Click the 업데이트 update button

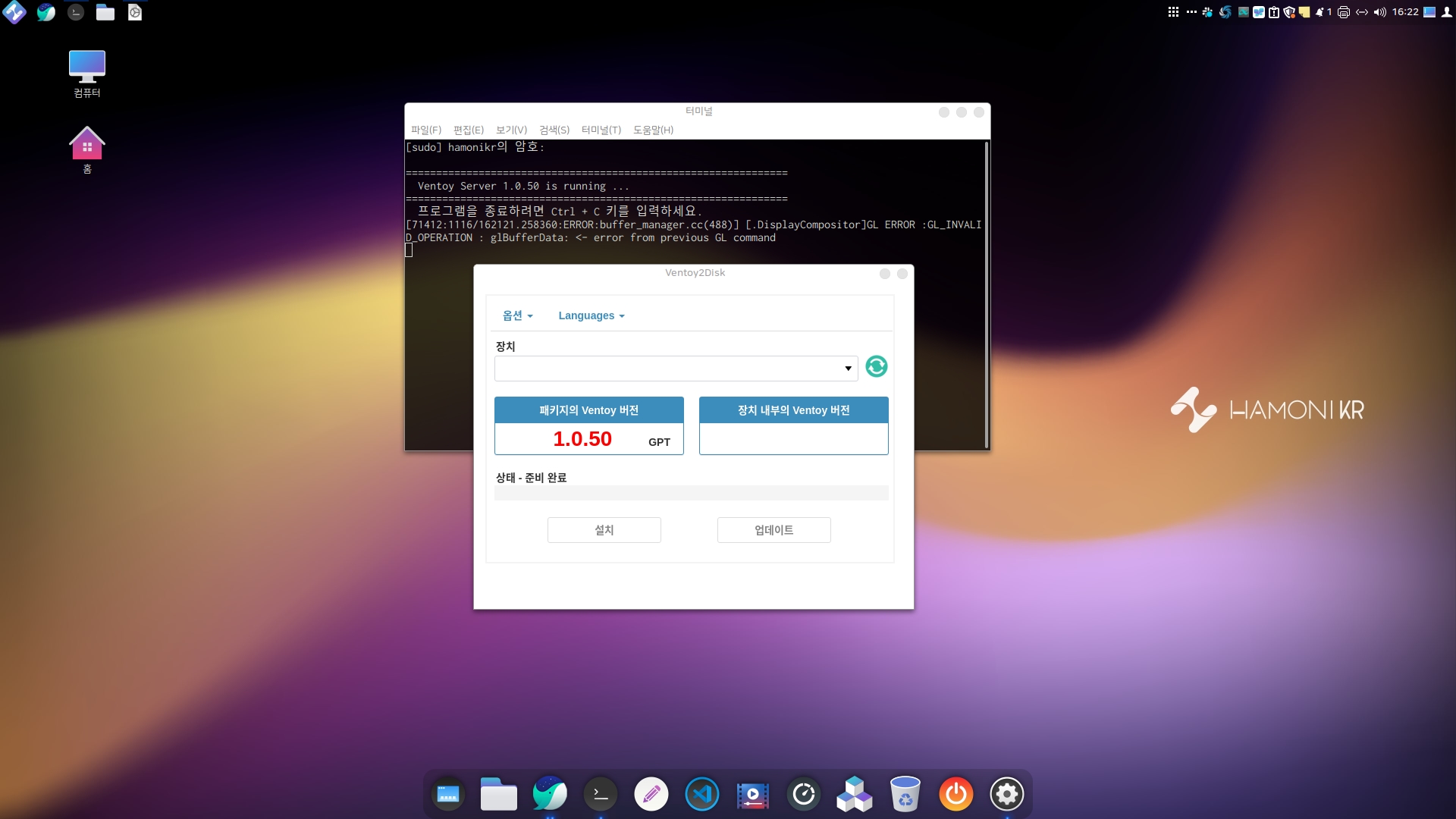pyautogui.click(x=773, y=530)
